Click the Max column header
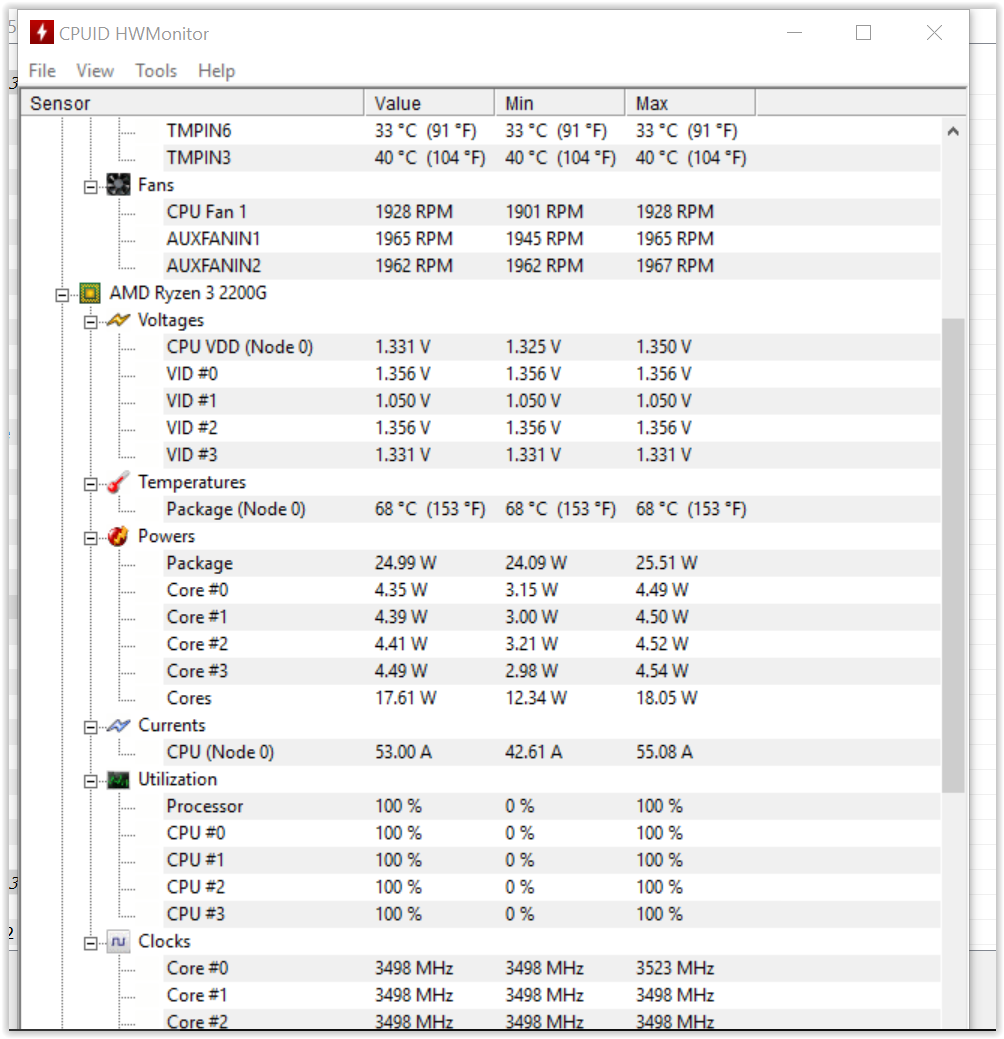The height and width of the screenshot is (1039, 1004). click(690, 103)
